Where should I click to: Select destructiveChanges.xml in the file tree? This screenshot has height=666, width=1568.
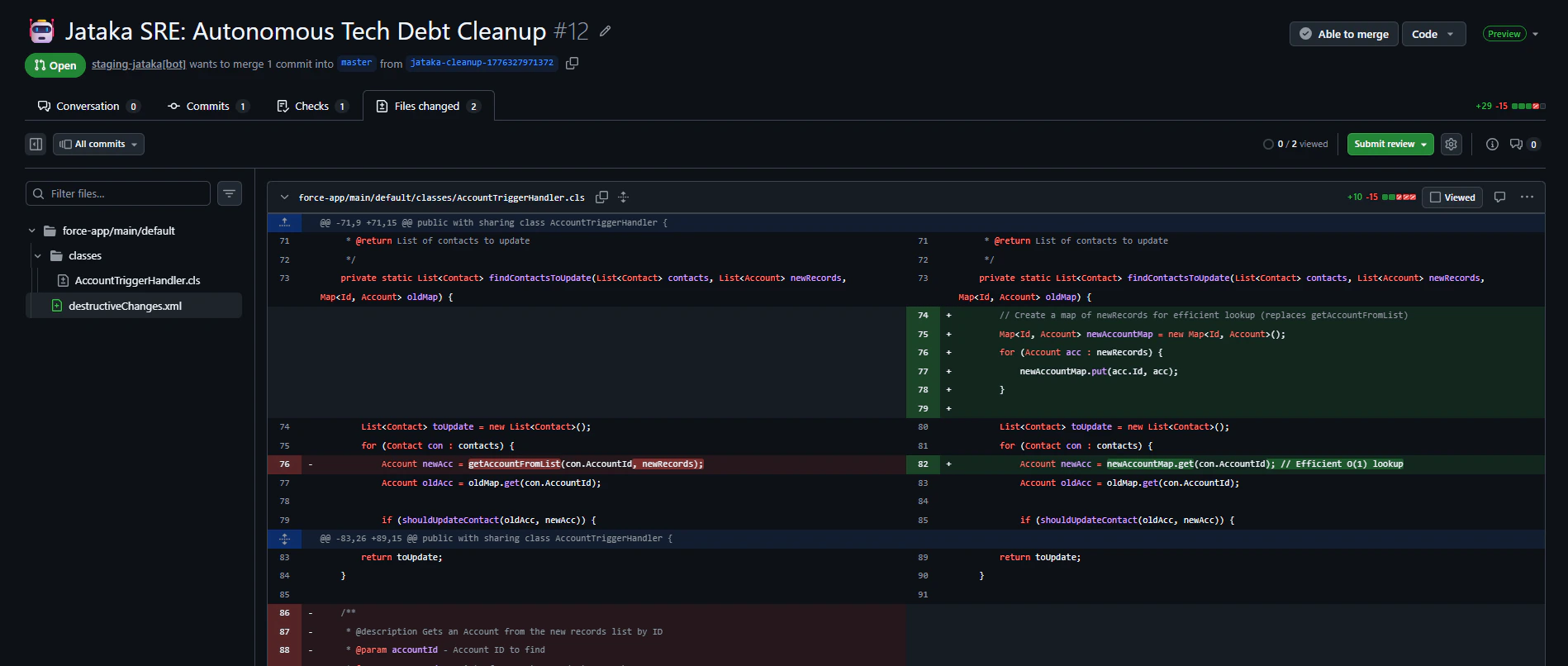125,306
